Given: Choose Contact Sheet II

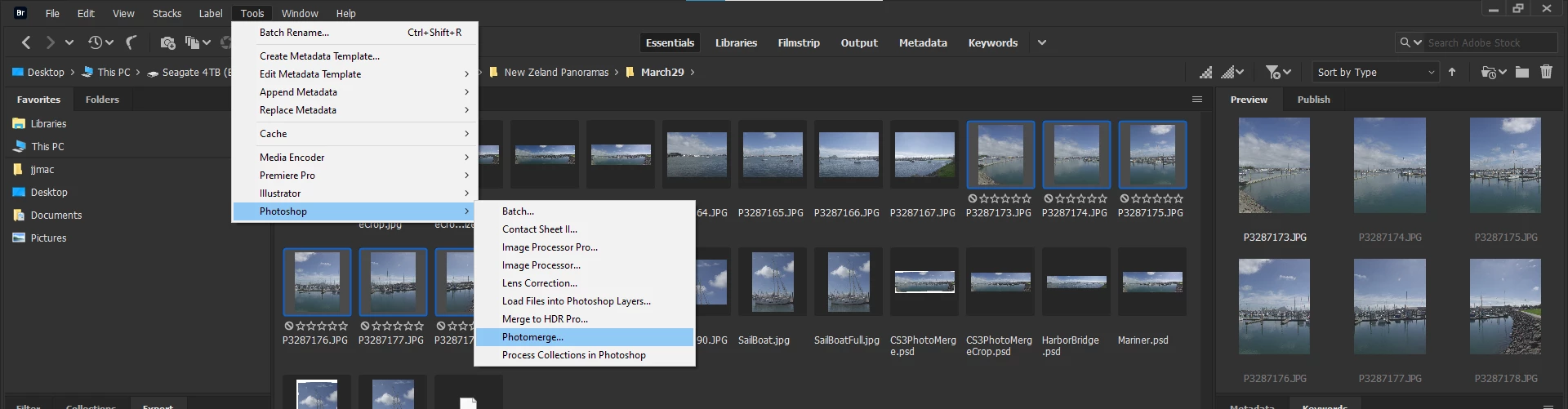Looking at the screenshot, I should (585, 229).
